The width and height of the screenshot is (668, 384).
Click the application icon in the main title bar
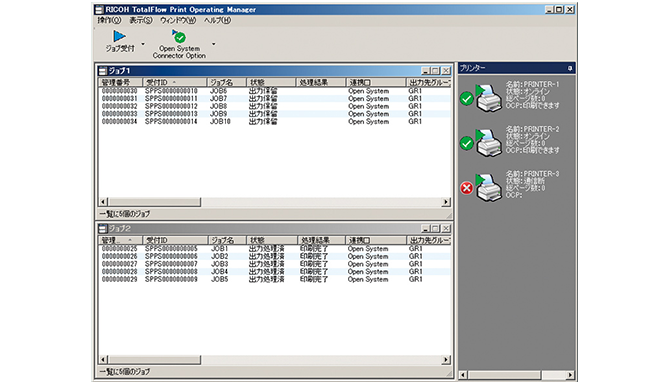tap(99, 9)
